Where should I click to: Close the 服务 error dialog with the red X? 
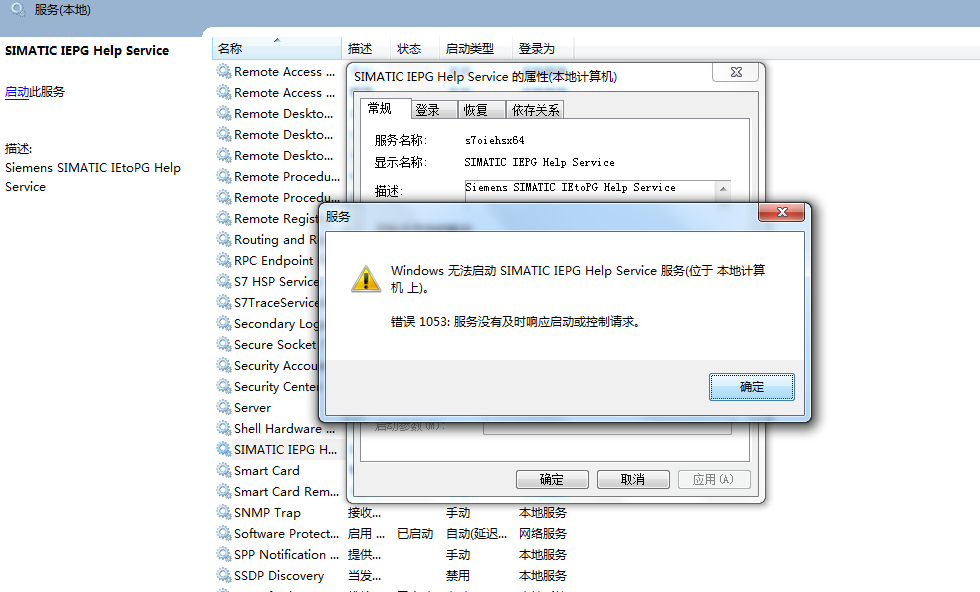click(781, 213)
